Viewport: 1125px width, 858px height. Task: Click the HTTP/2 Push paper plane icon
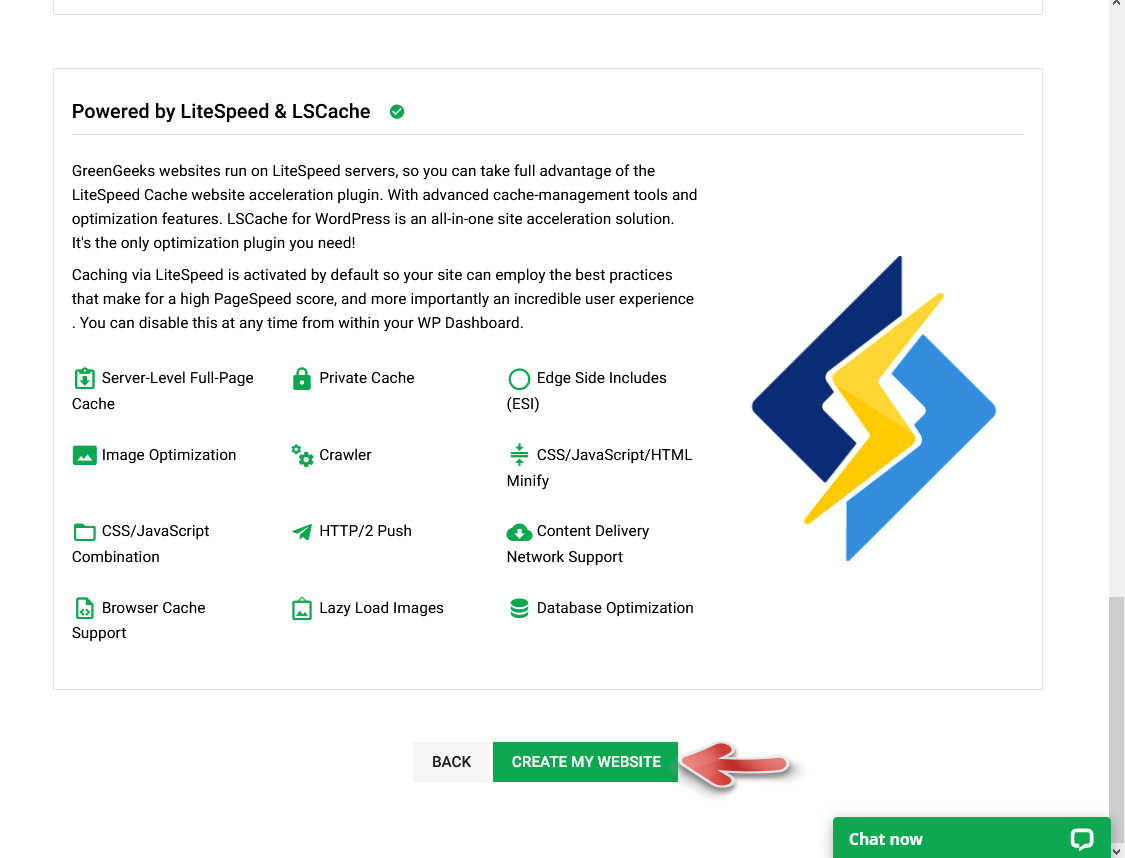(x=302, y=532)
